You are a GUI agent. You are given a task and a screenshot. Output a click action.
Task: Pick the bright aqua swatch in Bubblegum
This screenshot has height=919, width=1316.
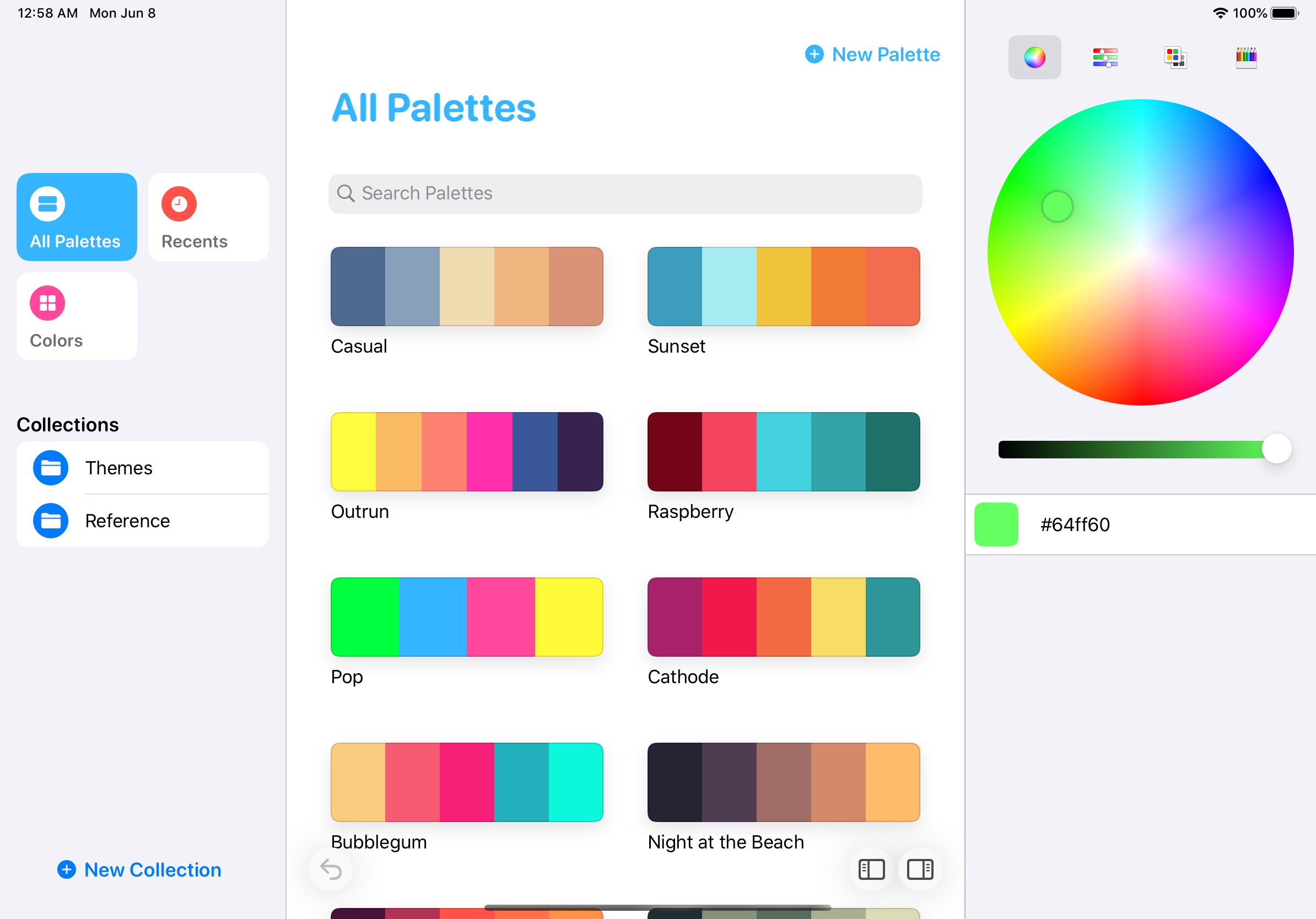click(575, 782)
